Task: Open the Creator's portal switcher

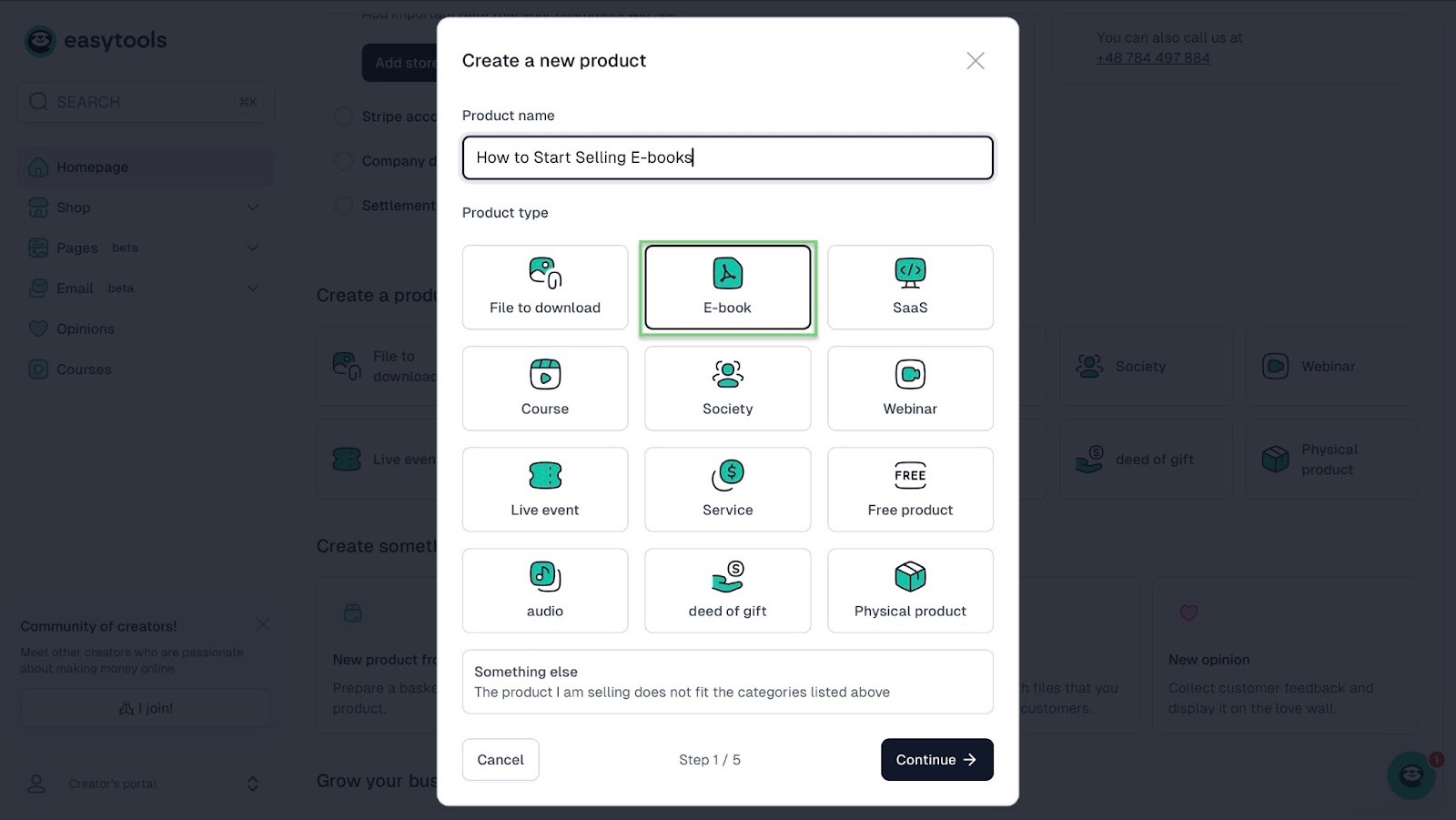Action: click(x=146, y=784)
